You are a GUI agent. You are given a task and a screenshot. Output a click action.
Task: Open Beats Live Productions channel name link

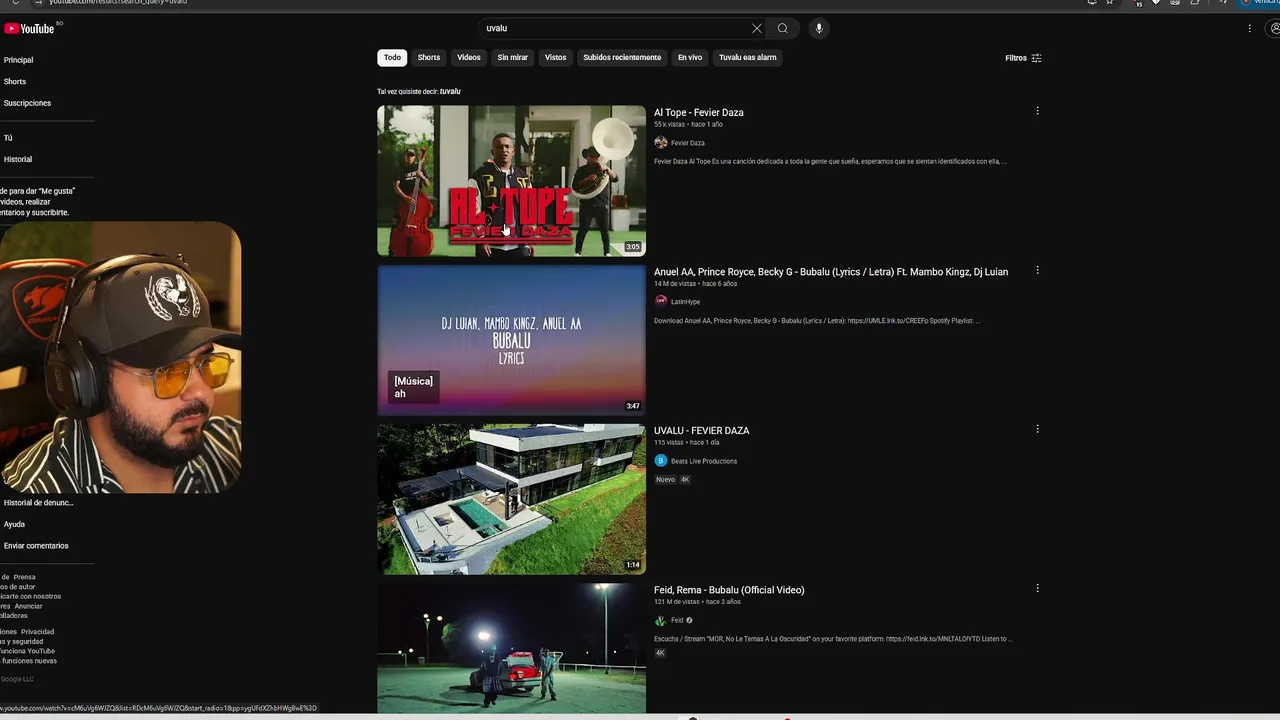(704, 461)
